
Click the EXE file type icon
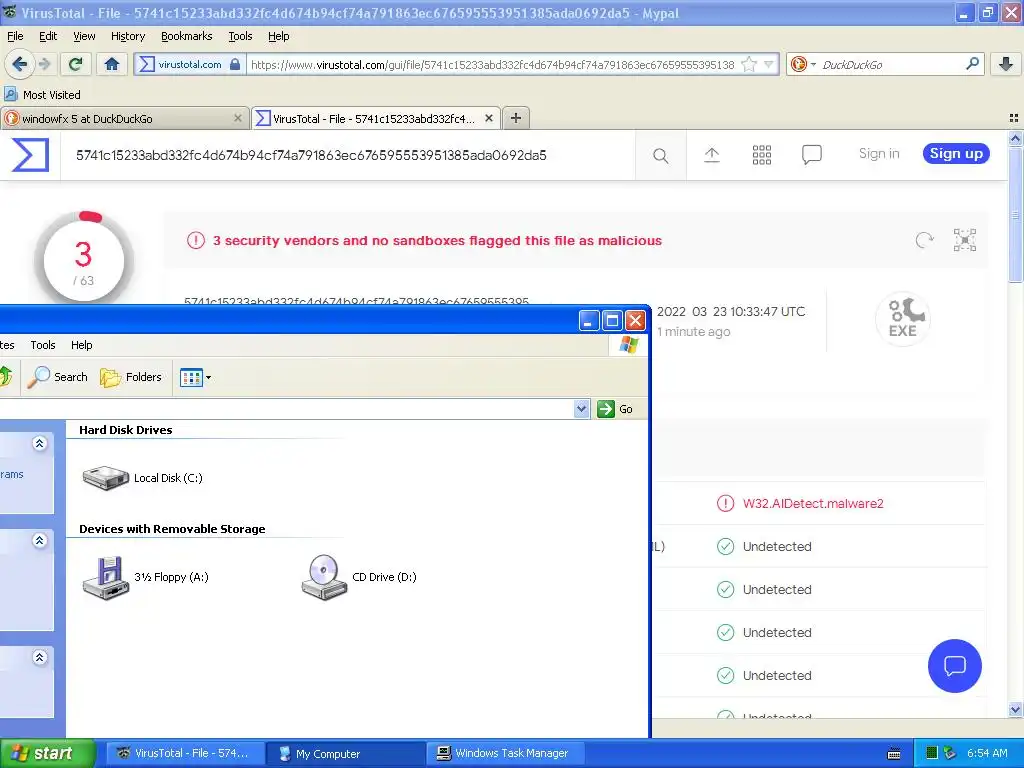click(x=903, y=319)
